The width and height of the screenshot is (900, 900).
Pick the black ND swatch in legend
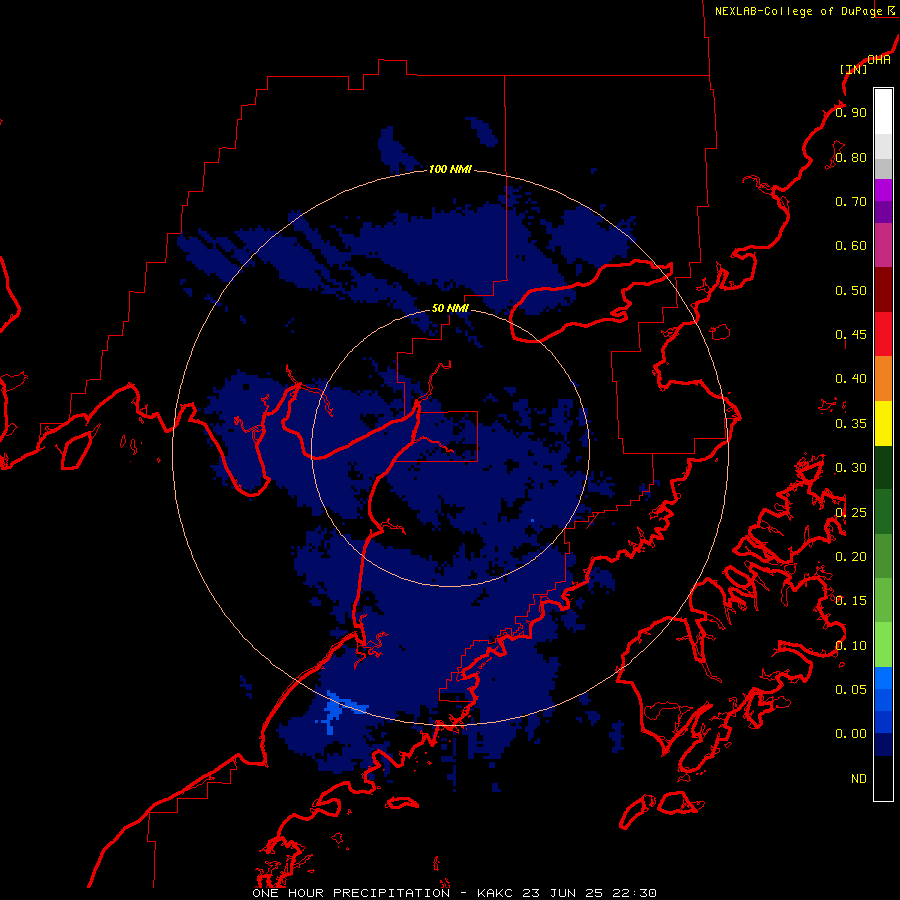click(x=883, y=778)
